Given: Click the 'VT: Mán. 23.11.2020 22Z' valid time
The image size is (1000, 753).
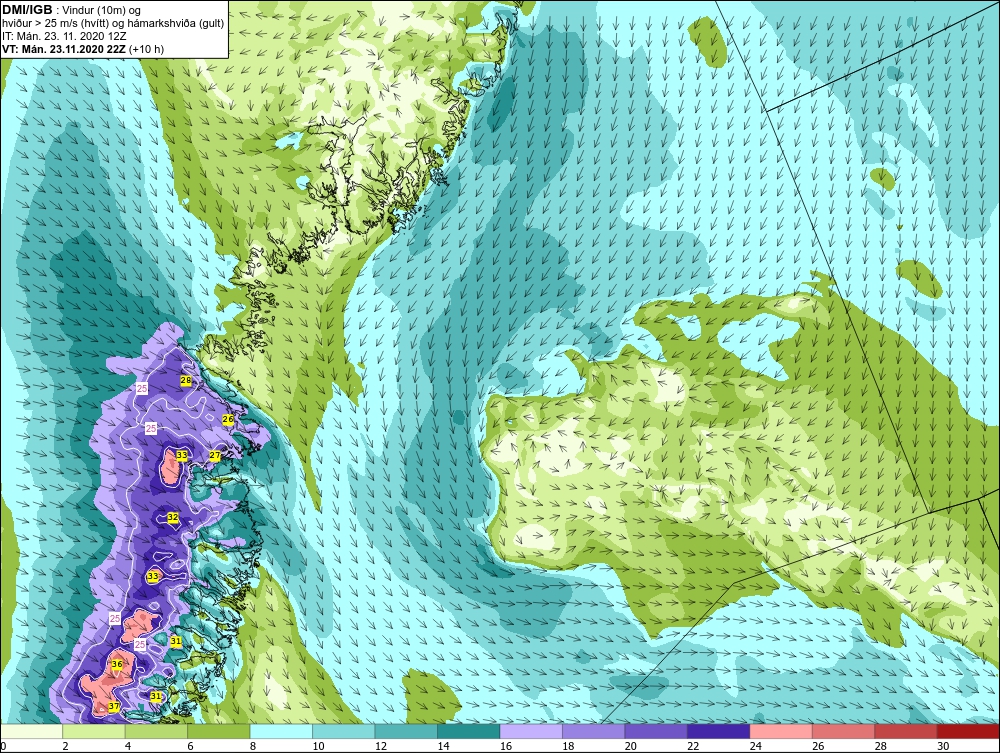Looking at the screenshot, I should [x=64, y=49].
